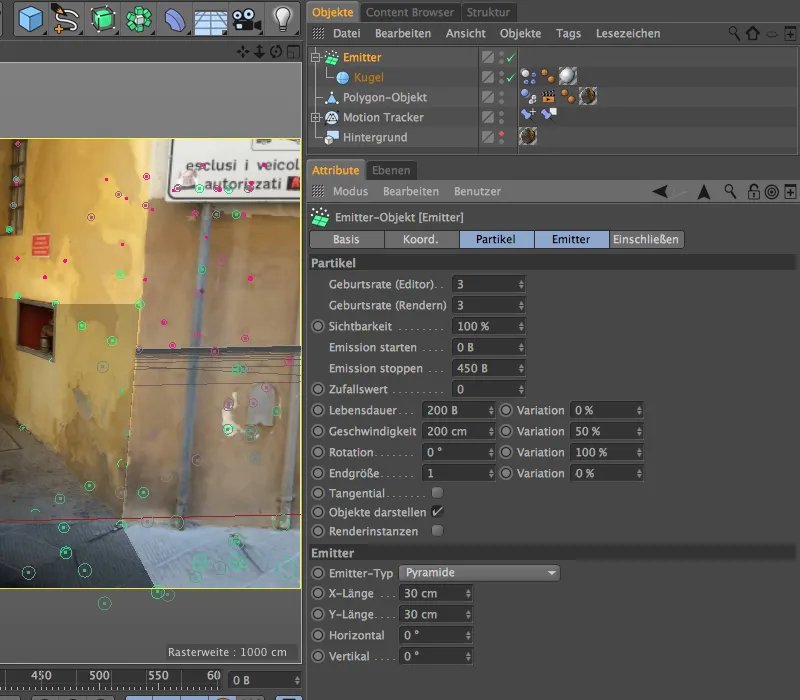The width and height of the screenshot is (800, 700).
Task: Switch to the Content Browser tab
Action: pos(410,12)
